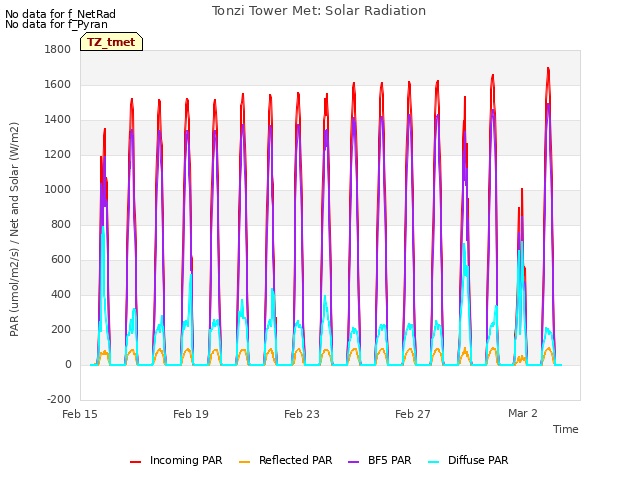Click the 1000 y-axis tick label
The height and width of the screenshot is (480, 640).
[58, 190]
